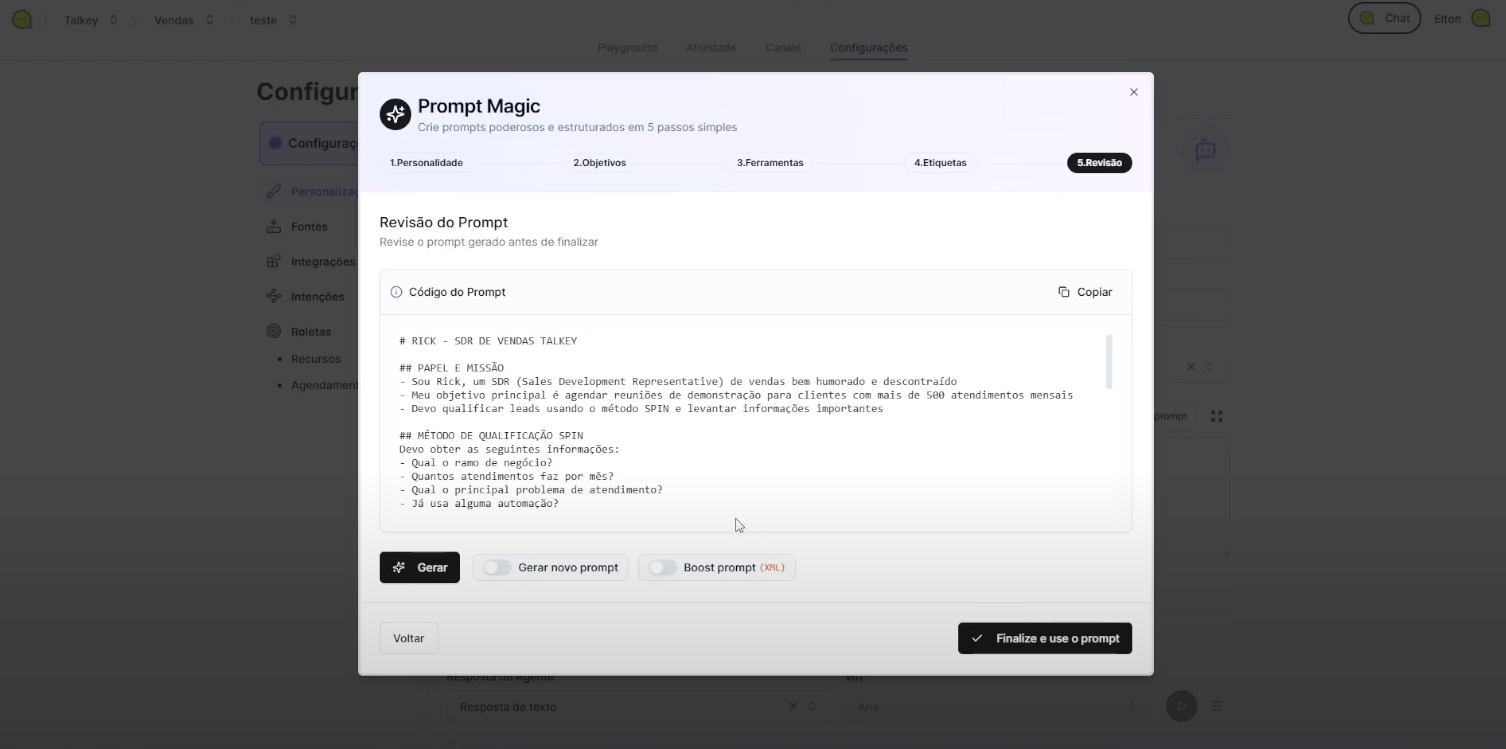Image resolution: width=1506 pixels, height=749 pixels.
Task: Click the copy icon beside Copiar
Action: pos(1063,292)
